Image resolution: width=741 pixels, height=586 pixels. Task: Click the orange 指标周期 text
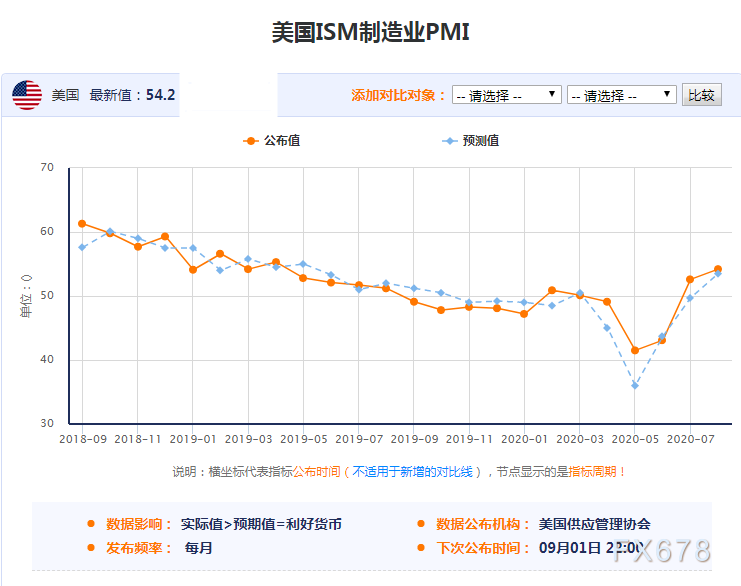592,472
